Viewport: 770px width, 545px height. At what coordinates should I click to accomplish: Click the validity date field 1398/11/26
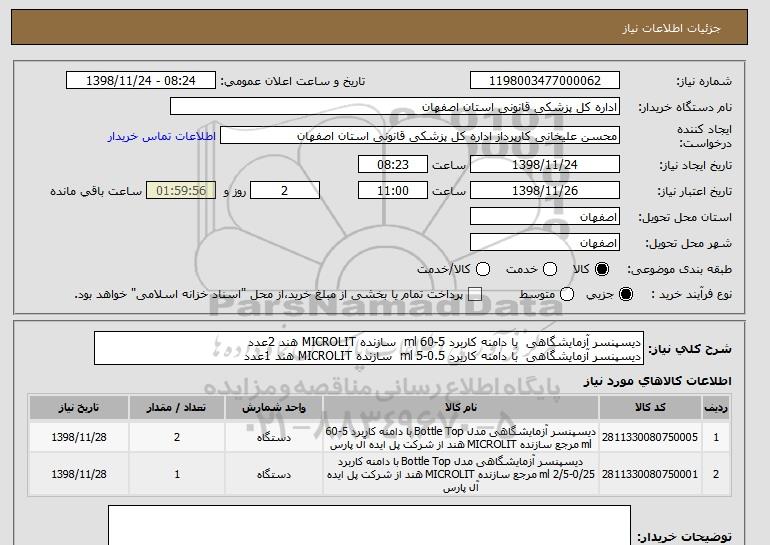pos(545,191)
